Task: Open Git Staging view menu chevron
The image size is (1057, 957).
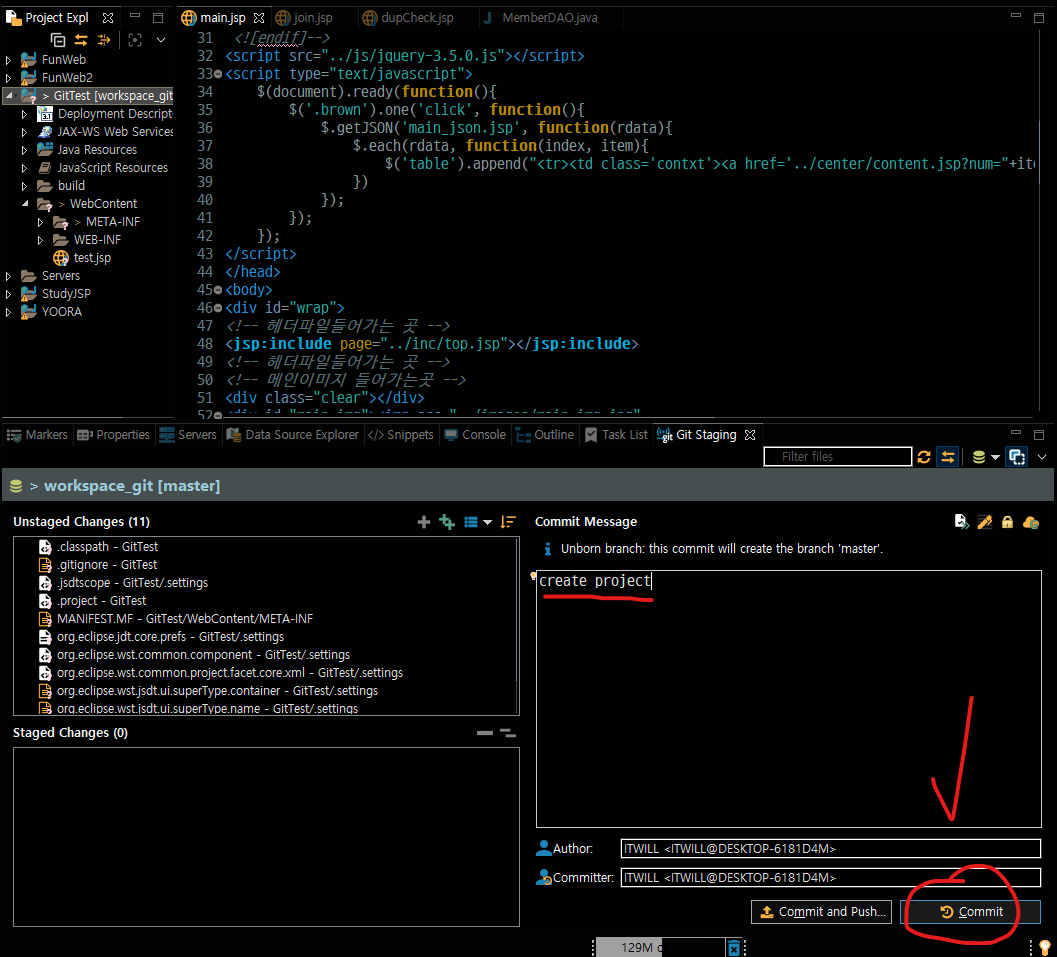Action: pos(1042,457)
